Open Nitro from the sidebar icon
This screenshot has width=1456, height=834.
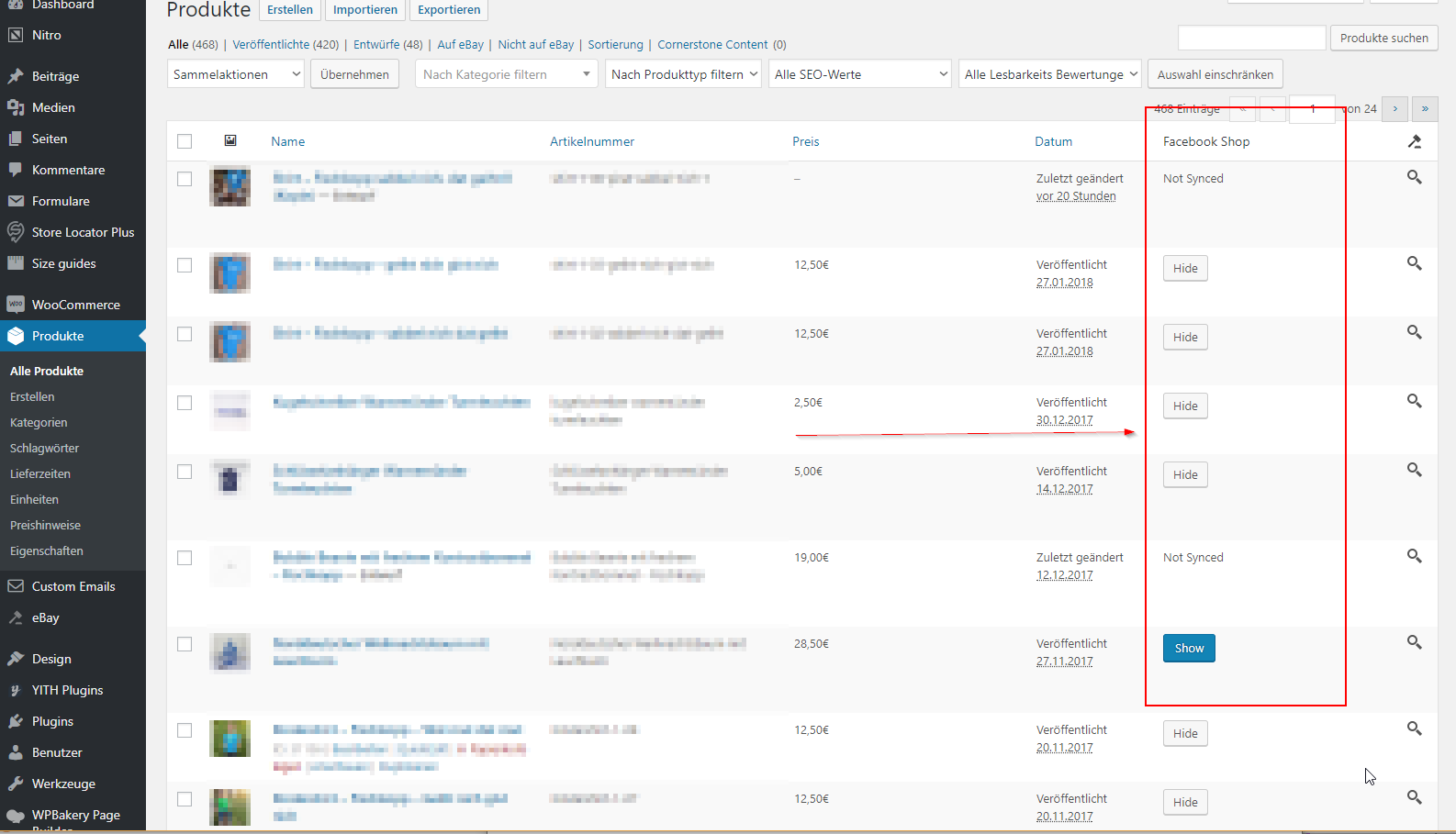16,35
